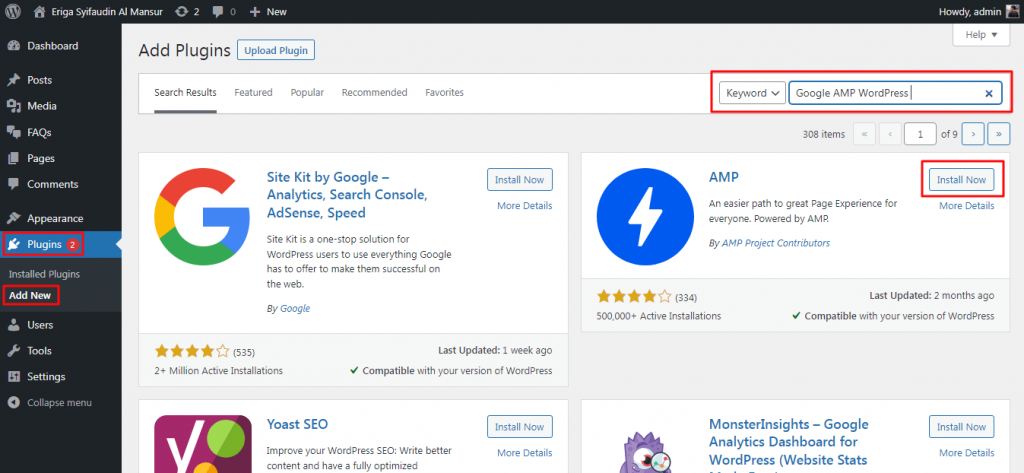Open the Site Kit by Google title link
Viewport: 1024px width, 473px height.
(x=347, y=195)
